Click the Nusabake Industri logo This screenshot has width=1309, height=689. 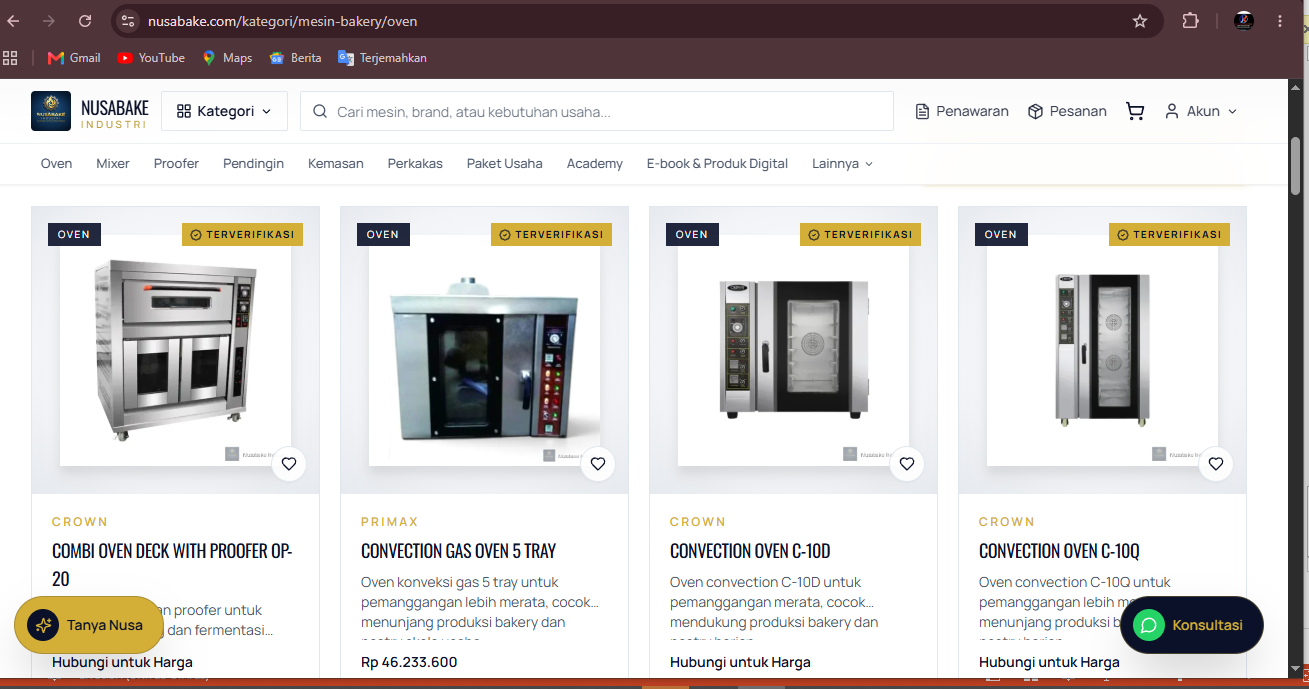89,111
